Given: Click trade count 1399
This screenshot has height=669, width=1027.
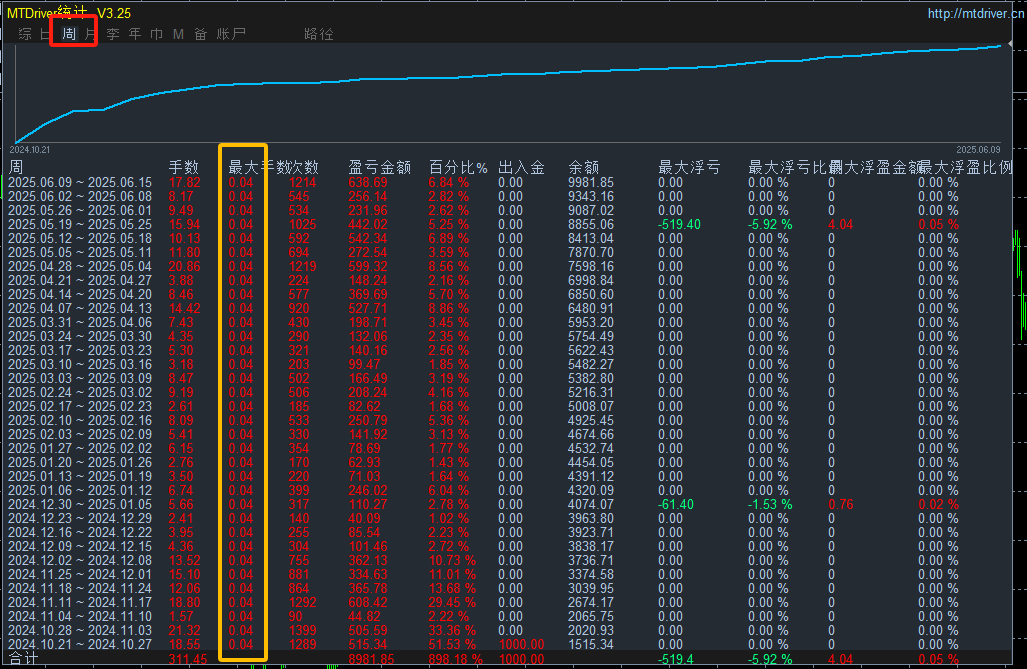Looking at the screenshot, I should [x=303, y=630].
